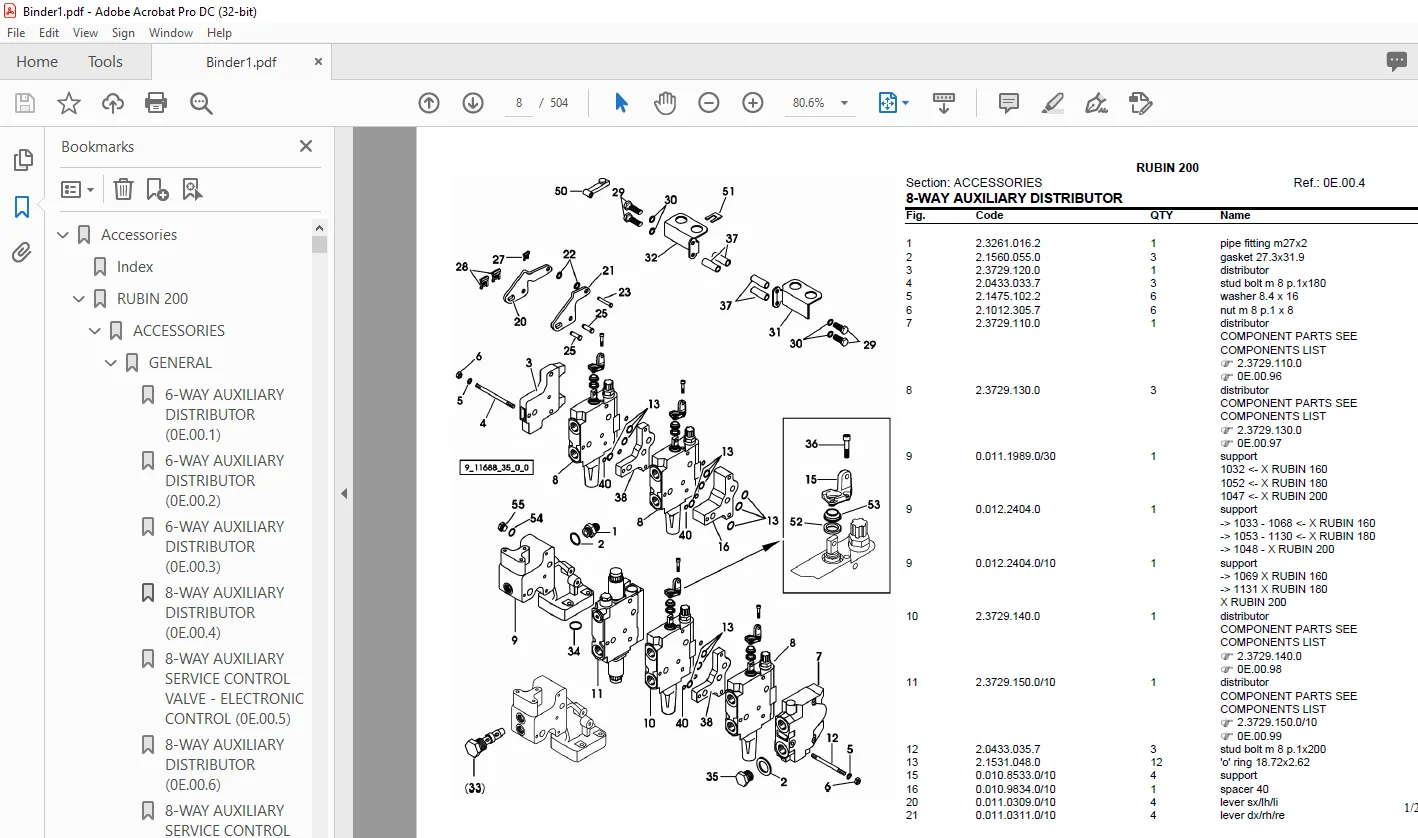
Task: Find the current bookmark icon
Action: tap(192, 189)
